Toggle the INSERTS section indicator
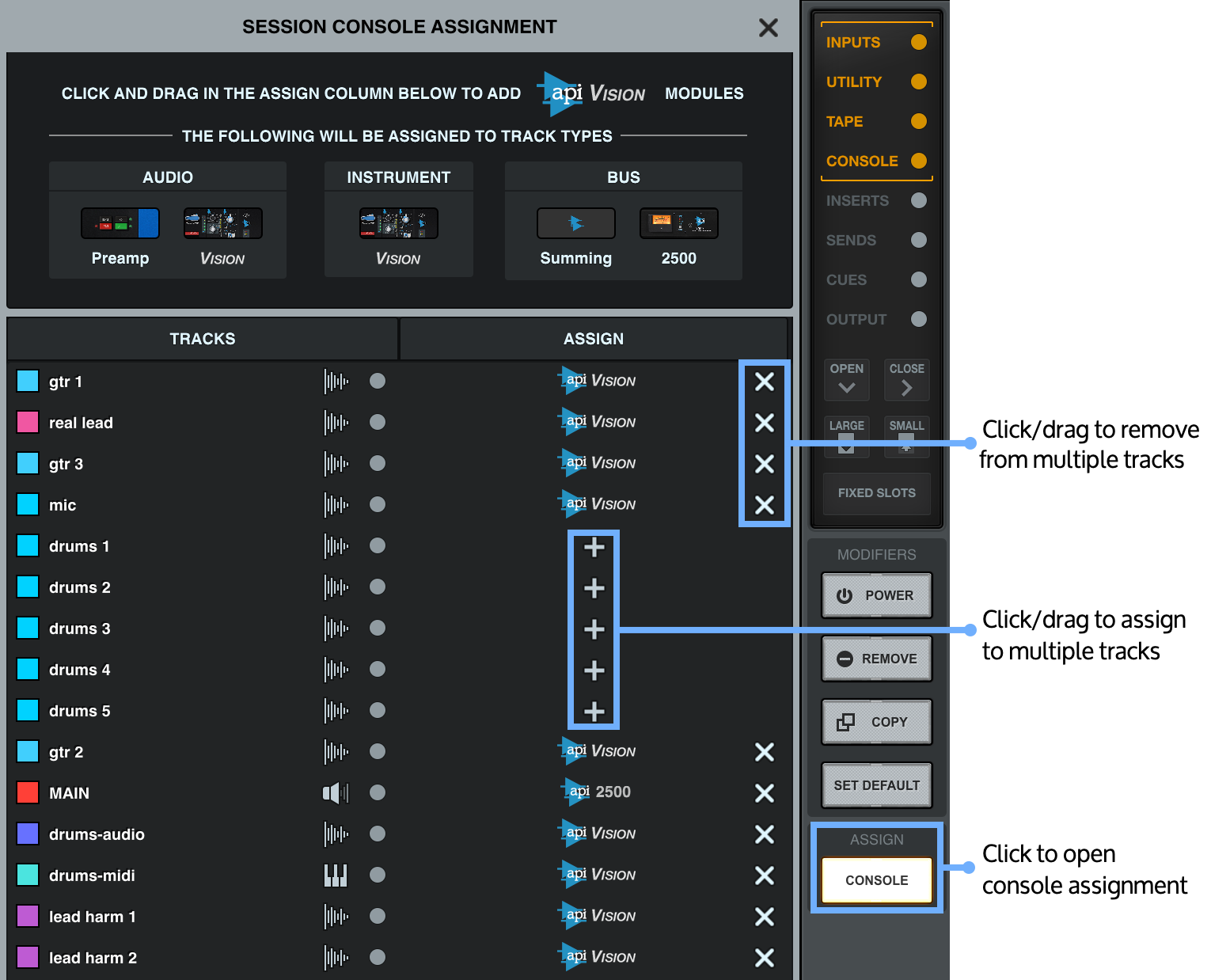 pos(918,200)
